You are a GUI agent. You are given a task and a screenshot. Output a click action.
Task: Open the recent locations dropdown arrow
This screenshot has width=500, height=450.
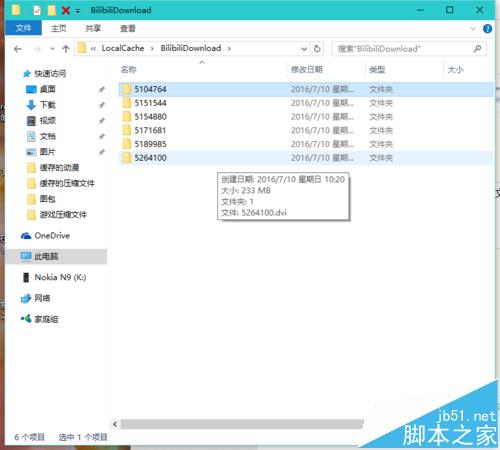pyautogui.click(x=52, y=49)
